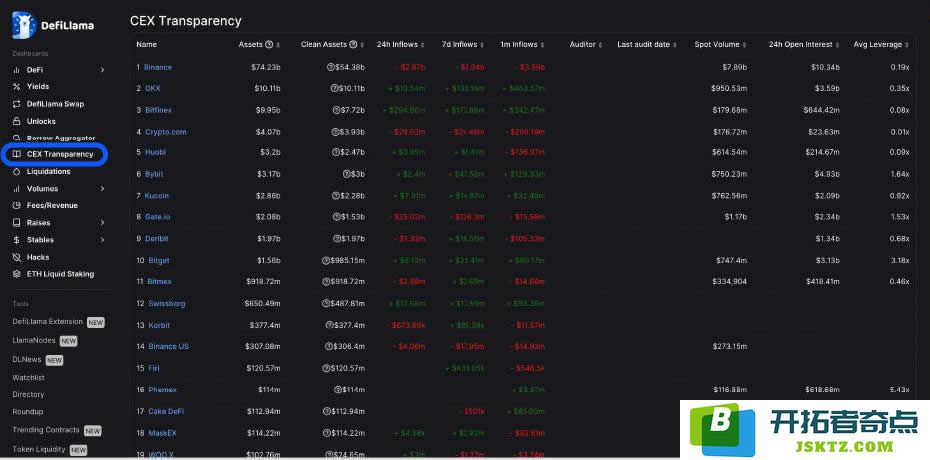Open Directory in sidebar
The width and height of the screenshot is (930, 460).
point(28,394)
